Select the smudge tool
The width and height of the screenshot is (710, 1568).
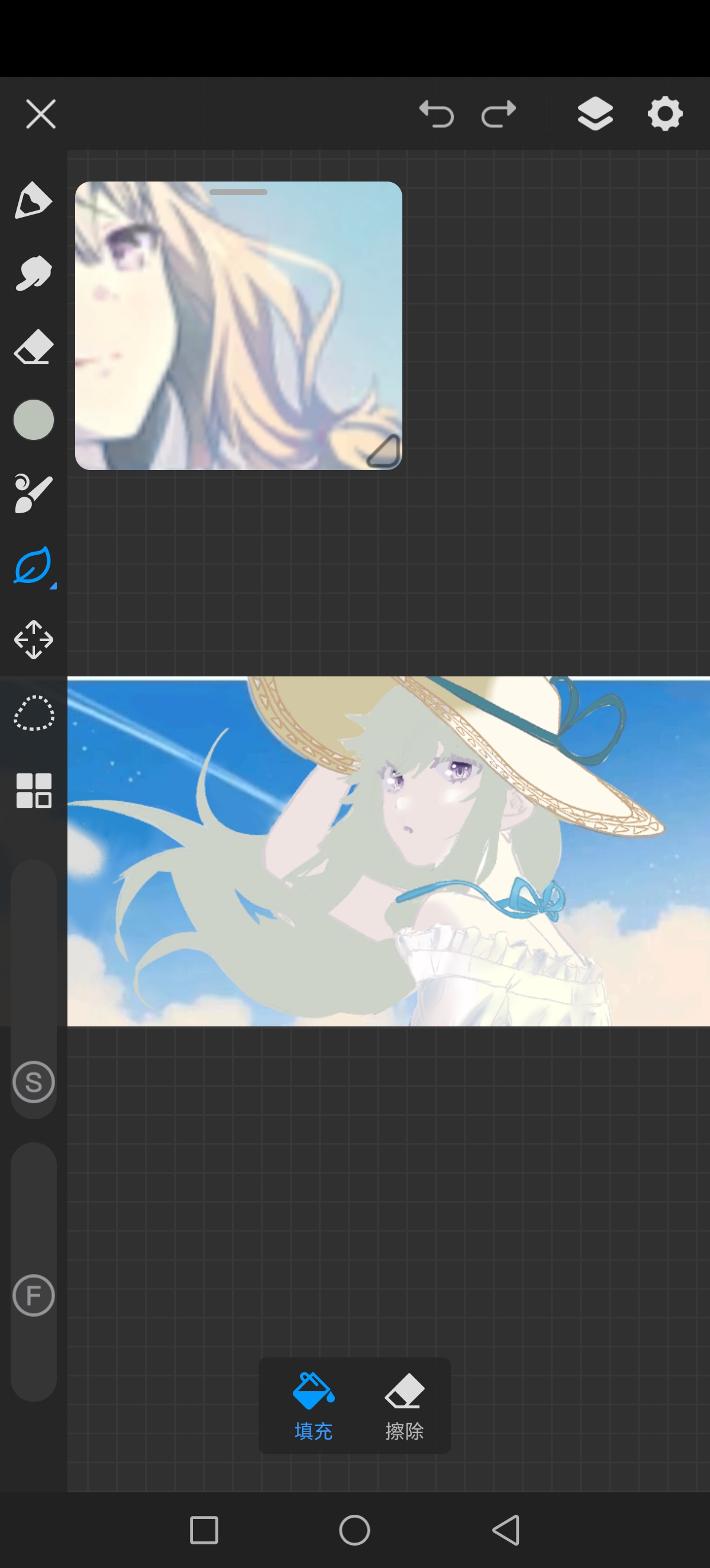(33, 273)
